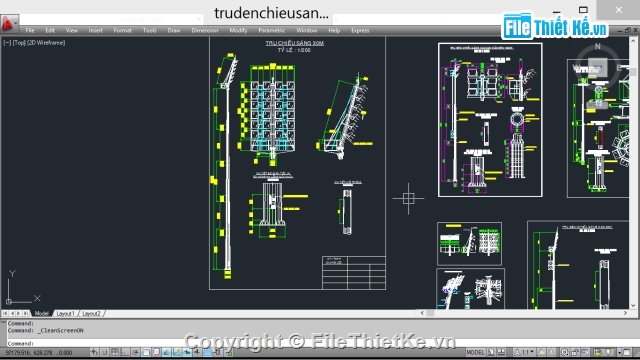Image resolution: width=640 pixels, height=360 pixels.
Task: Open the AutoCAD application menu red A button
Action: coord(8,23)
